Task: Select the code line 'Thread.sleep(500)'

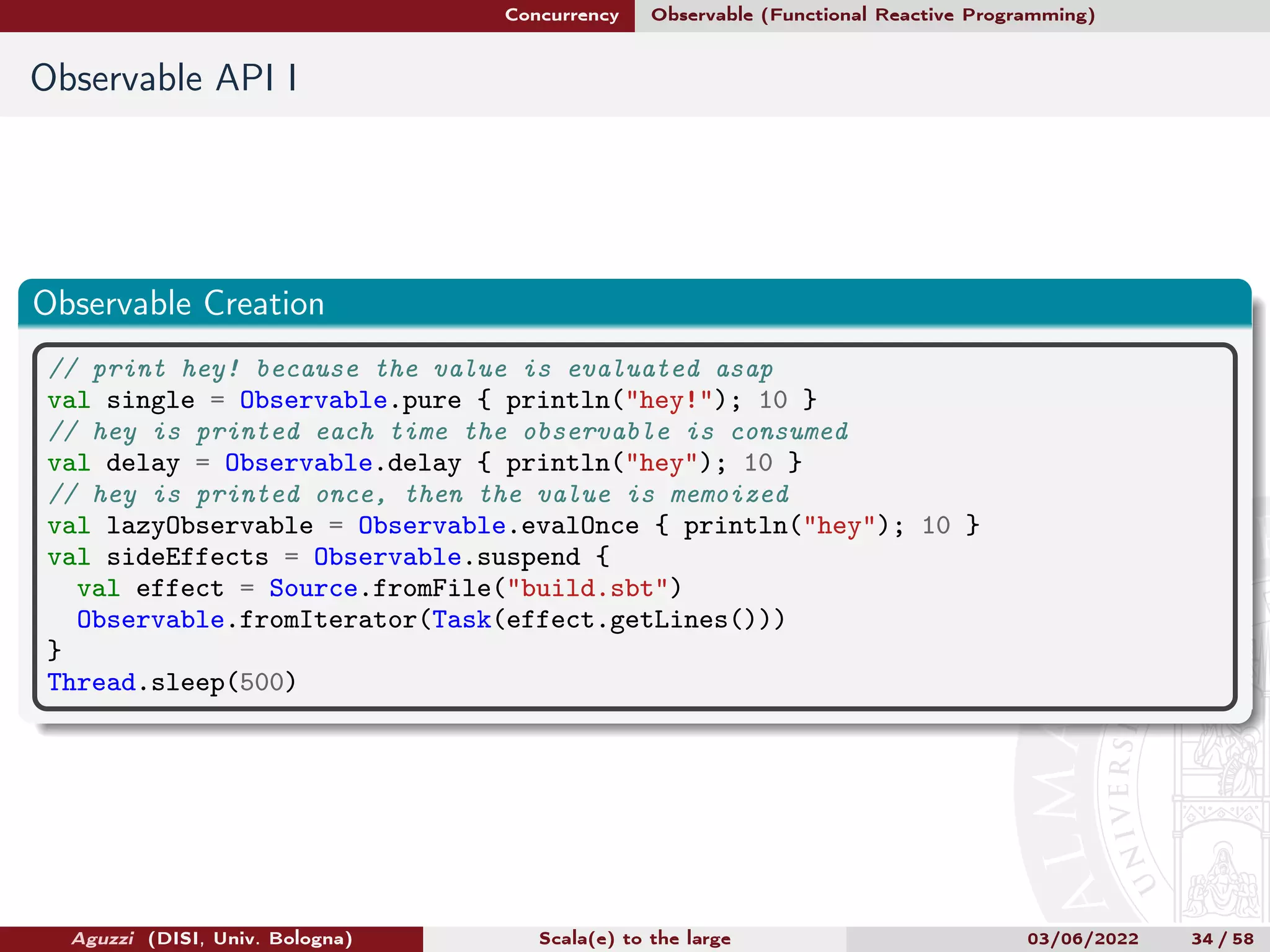Action: coord(172,682)
